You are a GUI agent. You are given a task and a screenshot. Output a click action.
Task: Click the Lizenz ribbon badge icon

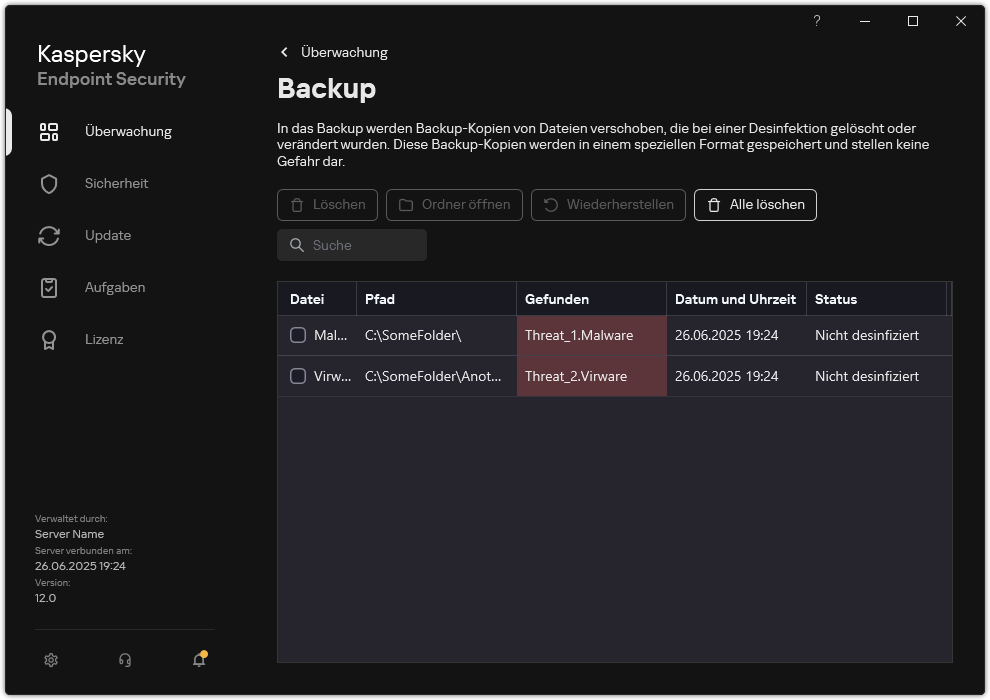49,340
